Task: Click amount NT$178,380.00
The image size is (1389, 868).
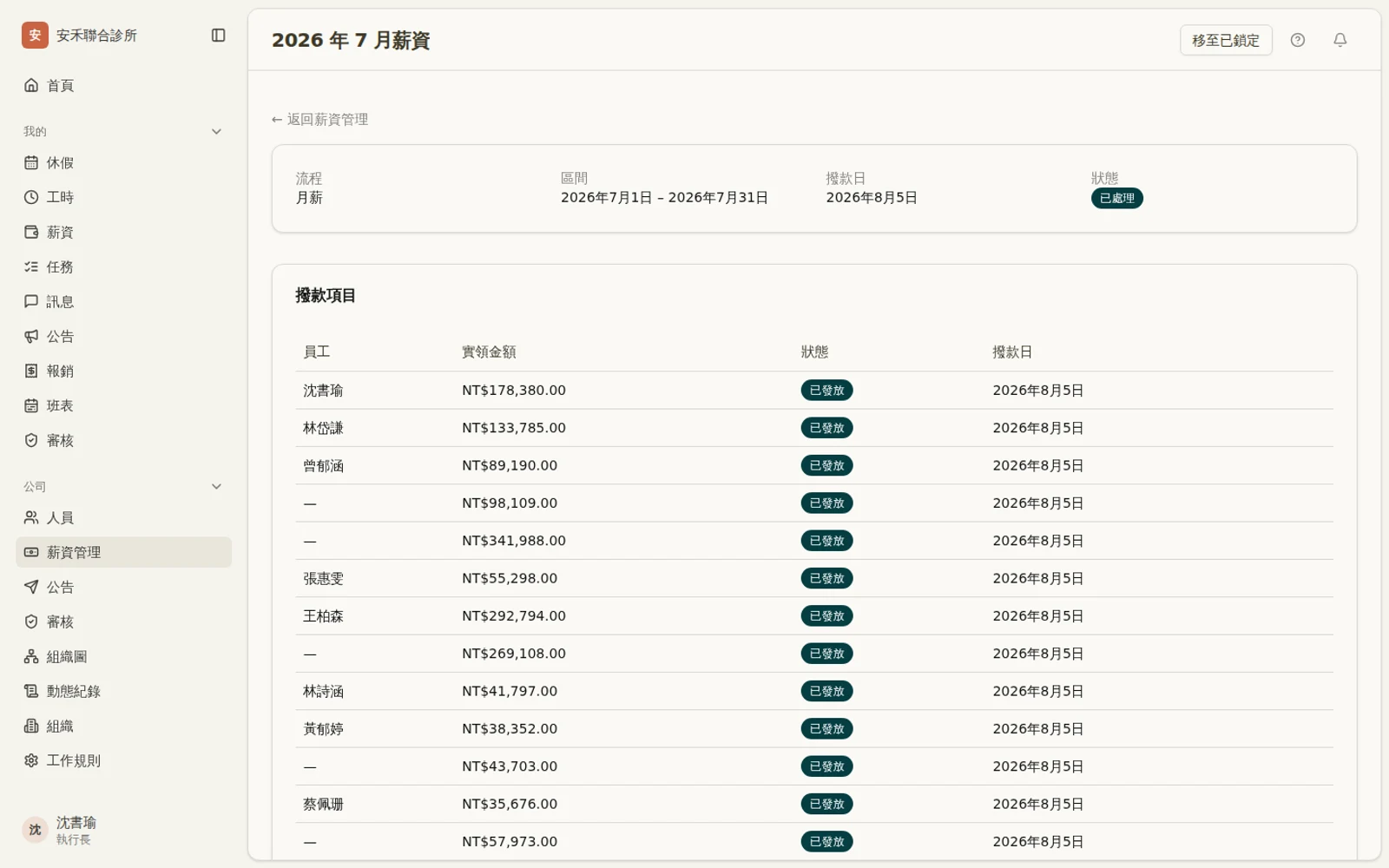Action: tap(514, 391)
